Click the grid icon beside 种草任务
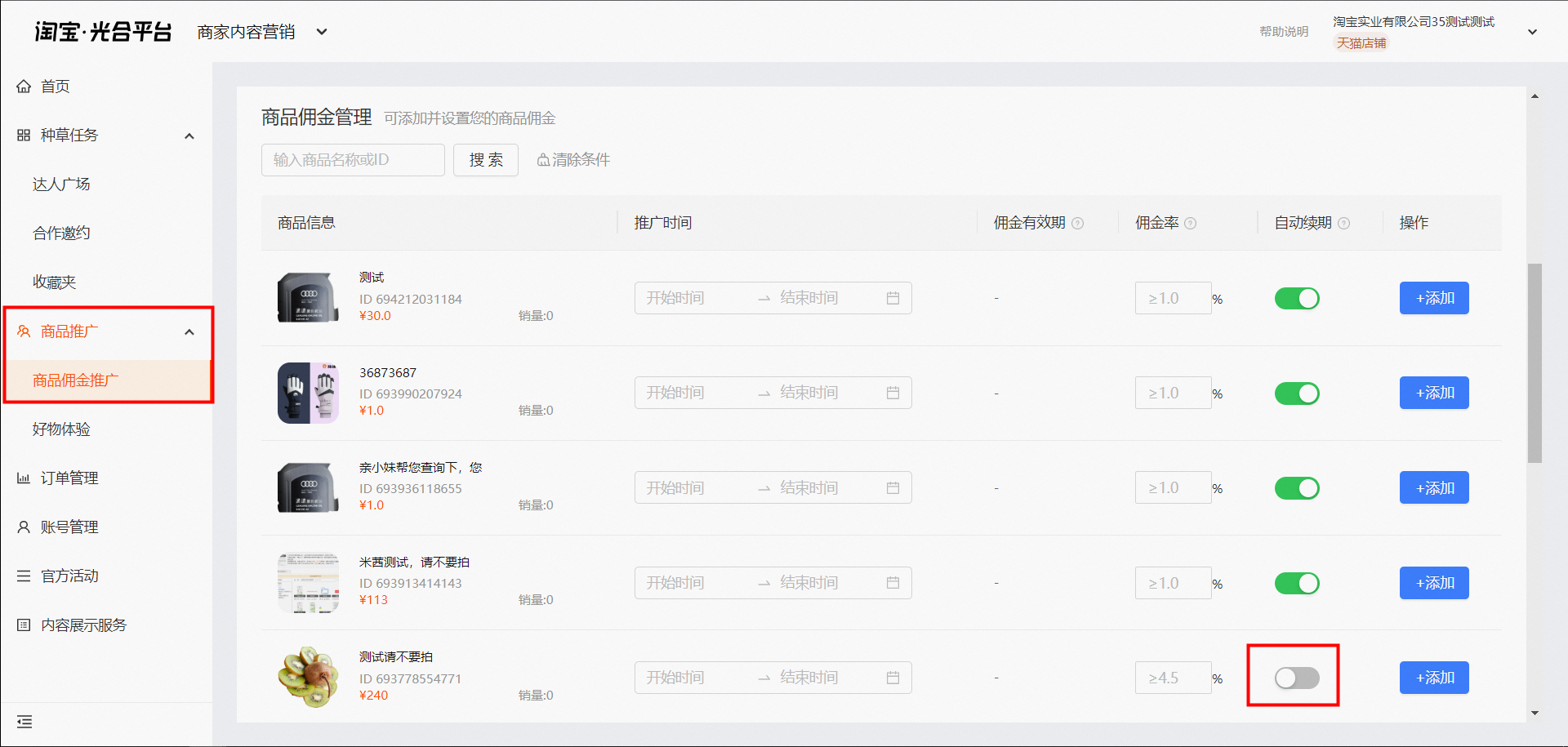 (24, 136)
